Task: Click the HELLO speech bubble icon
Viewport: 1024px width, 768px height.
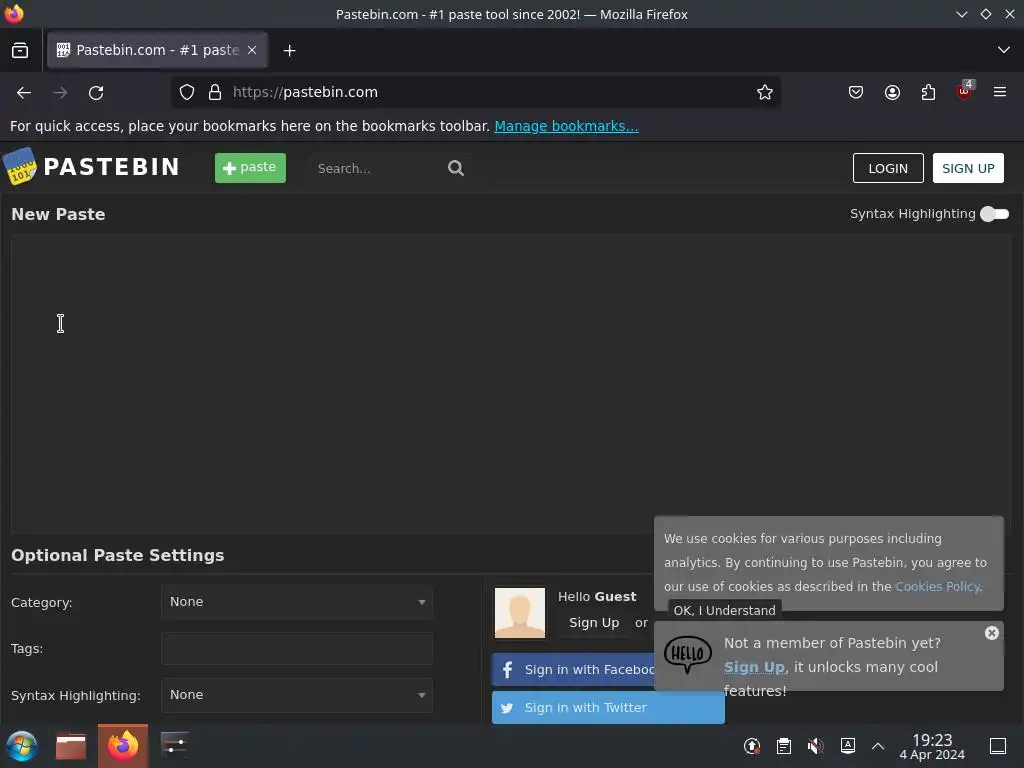Action: [688, 654]
